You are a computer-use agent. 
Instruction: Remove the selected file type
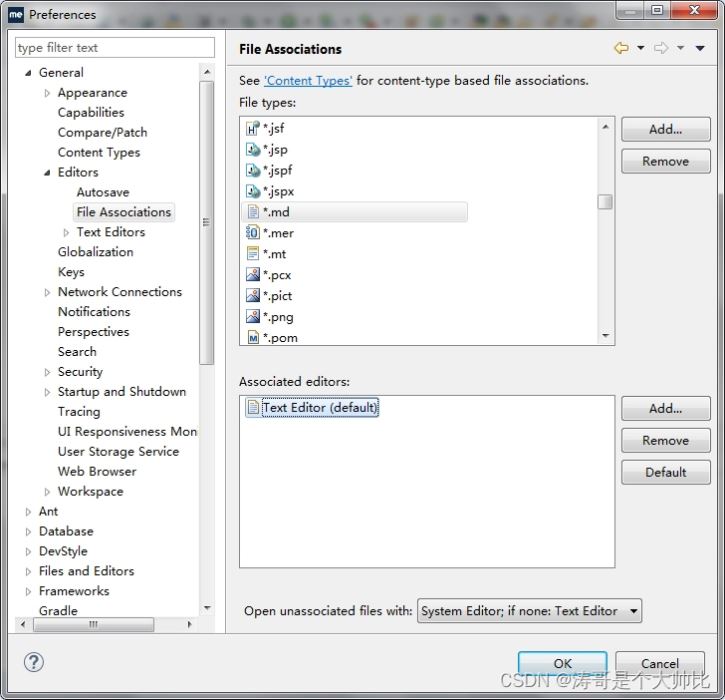pyautogui.click(x=665, y=161)
